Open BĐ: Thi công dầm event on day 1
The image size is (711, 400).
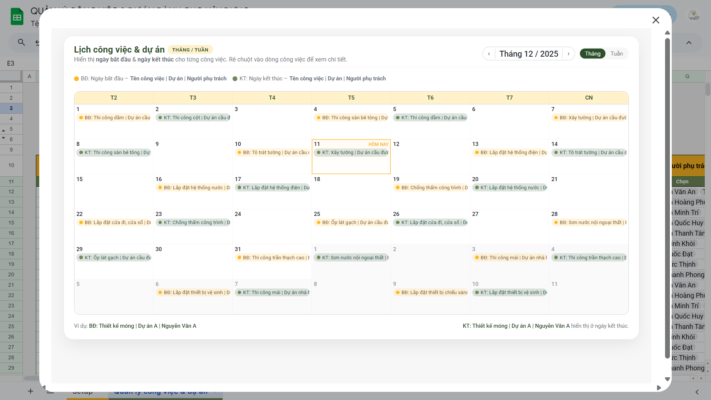[114, 117]
